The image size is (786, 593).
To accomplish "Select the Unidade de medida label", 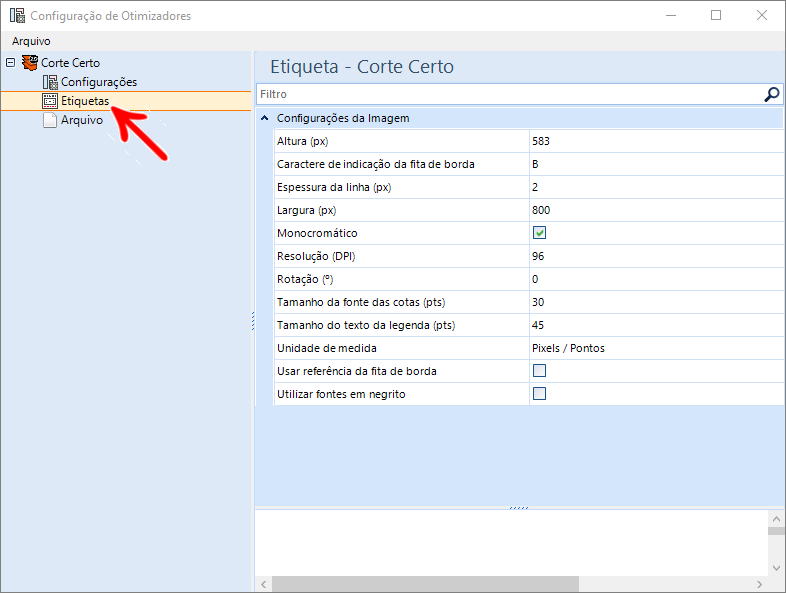I will tap(326, 349).
